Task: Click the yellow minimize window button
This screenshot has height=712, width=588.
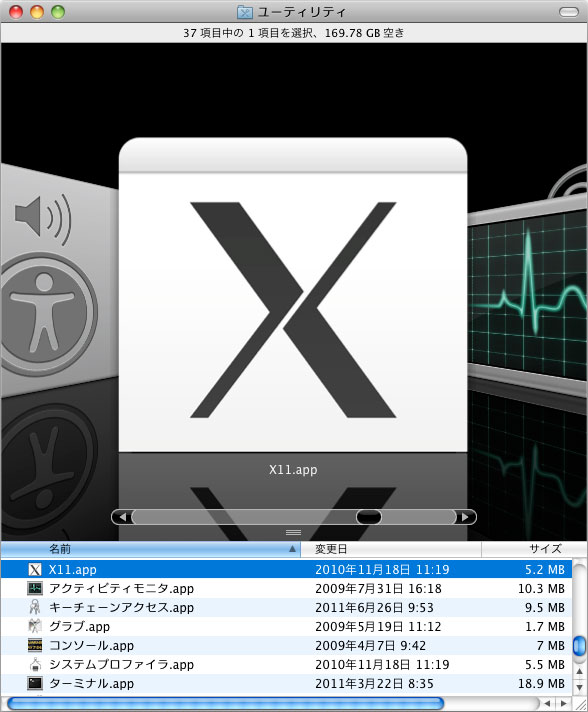Action: pos(37,12)
